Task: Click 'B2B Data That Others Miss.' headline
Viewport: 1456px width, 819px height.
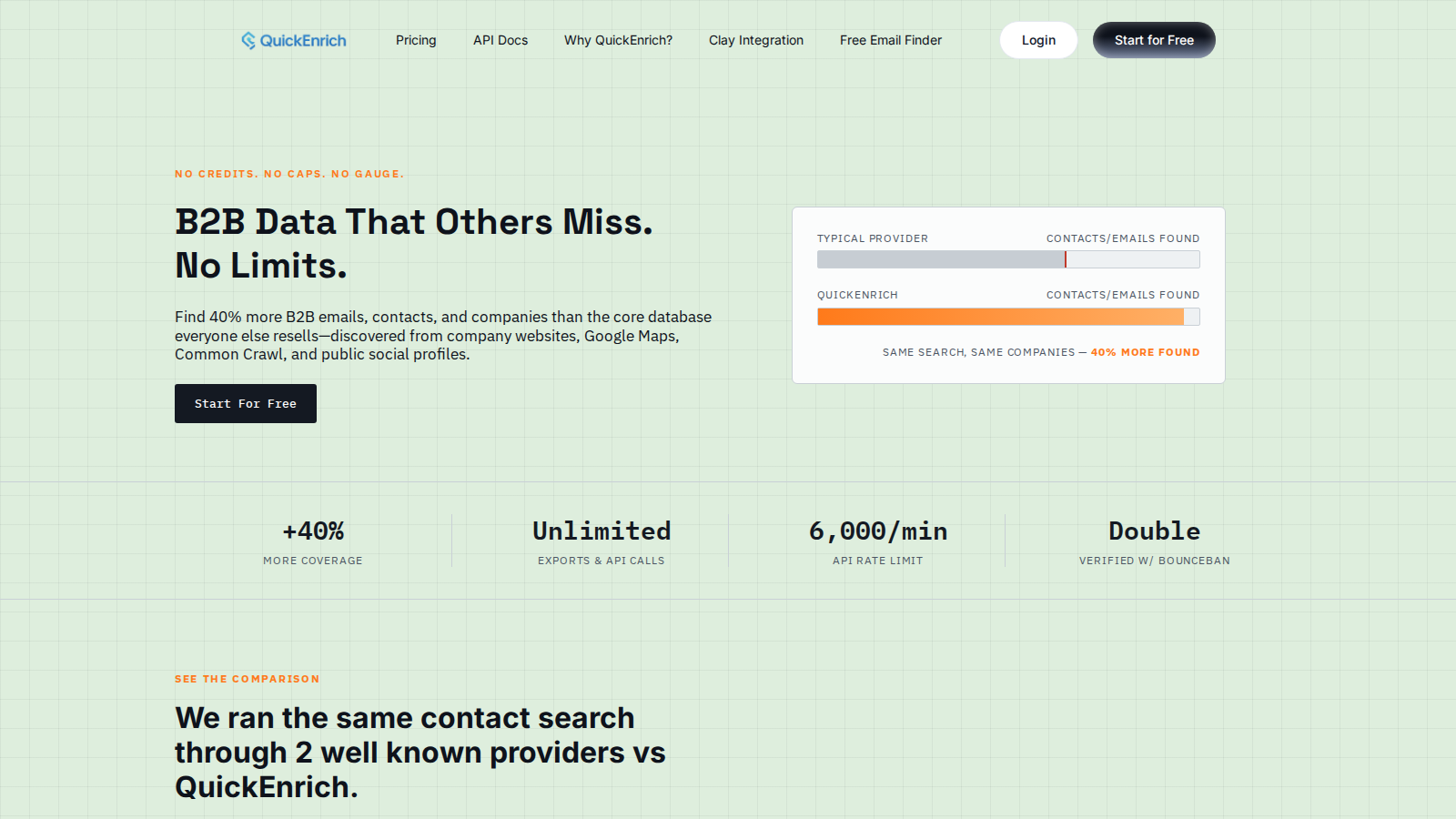Action: (414, 222)
